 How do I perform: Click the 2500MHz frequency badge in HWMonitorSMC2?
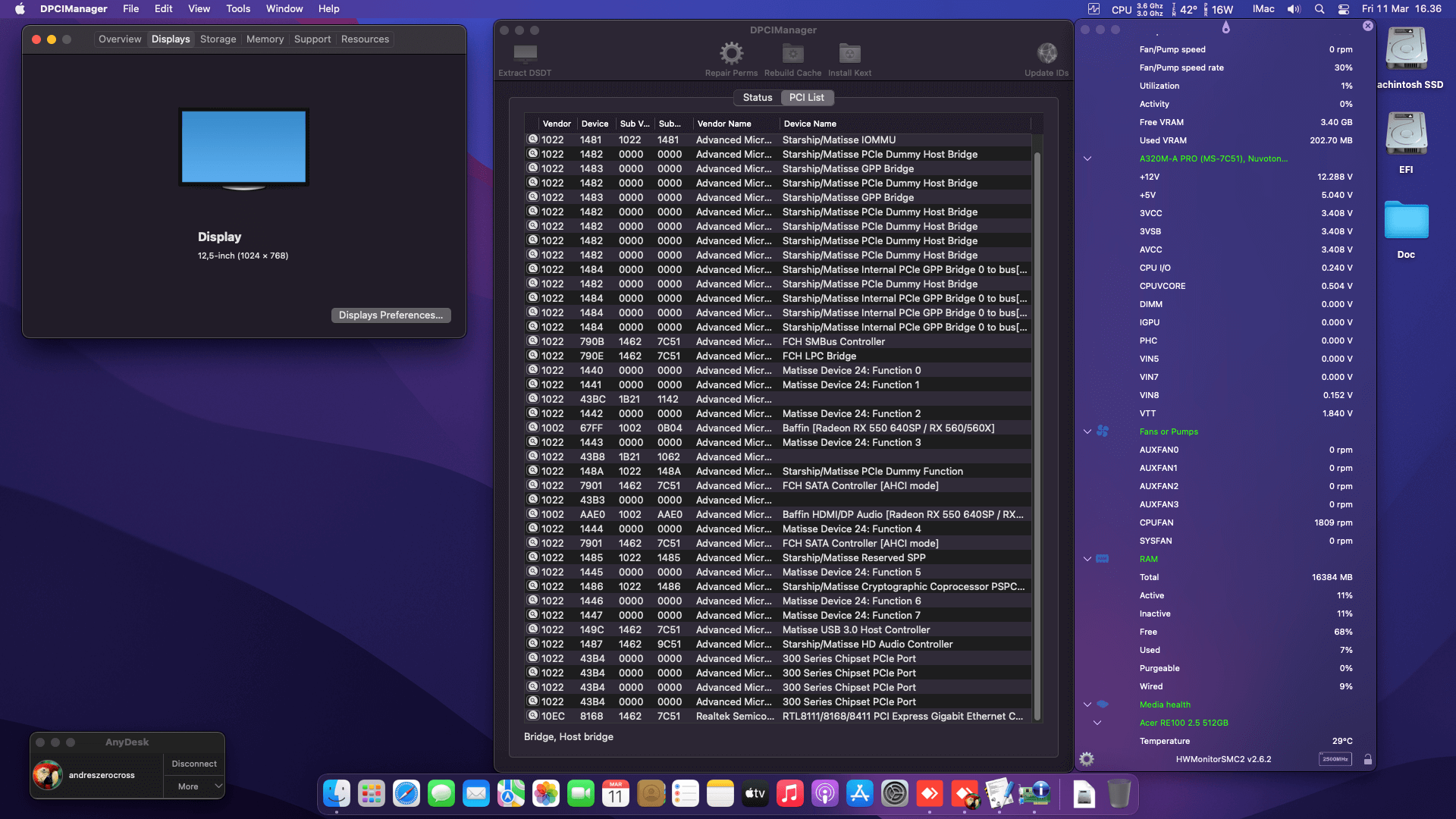[x=1335, y=759]
